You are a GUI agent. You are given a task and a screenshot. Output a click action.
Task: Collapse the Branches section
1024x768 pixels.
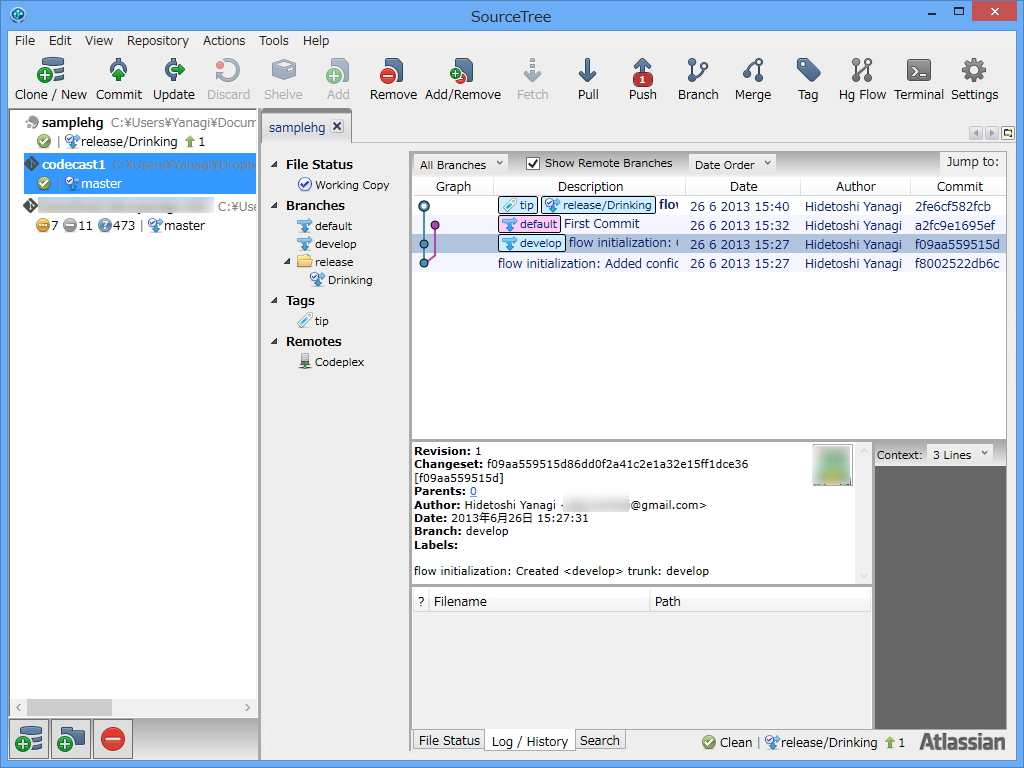point(275,205)
